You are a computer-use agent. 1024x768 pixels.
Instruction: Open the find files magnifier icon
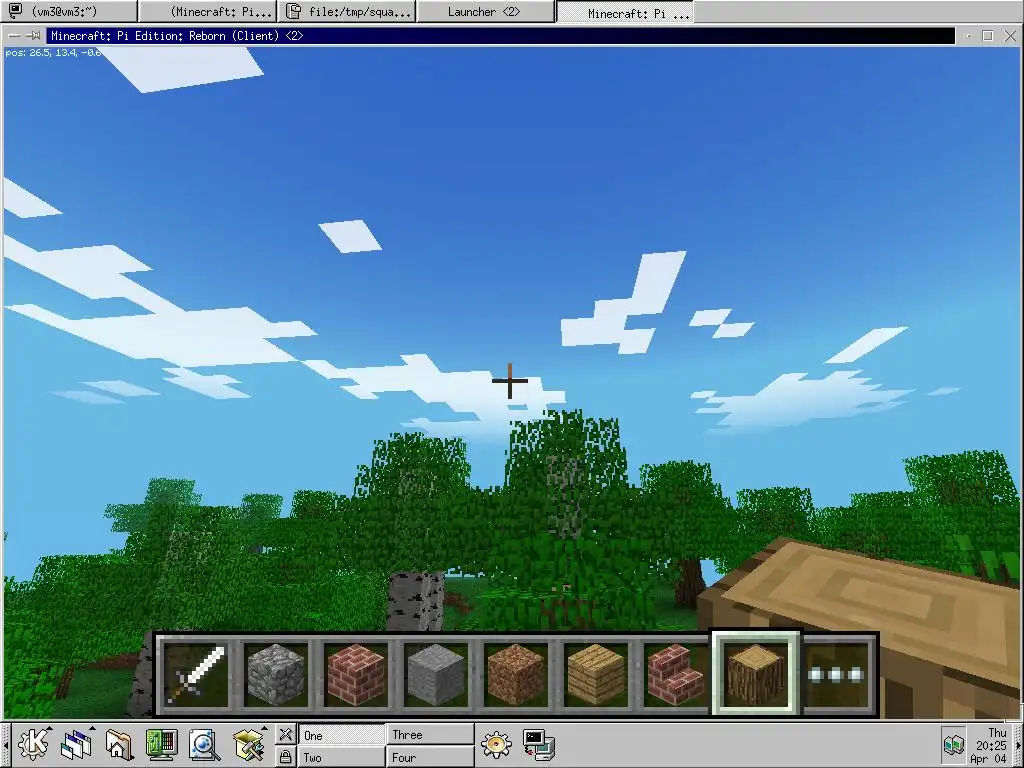(204, 744)
